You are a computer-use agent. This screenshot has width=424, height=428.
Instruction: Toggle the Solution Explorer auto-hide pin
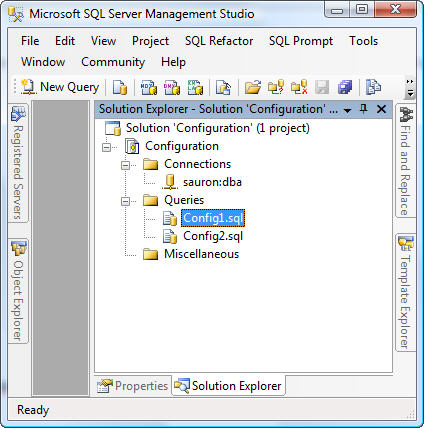[364, 109]
